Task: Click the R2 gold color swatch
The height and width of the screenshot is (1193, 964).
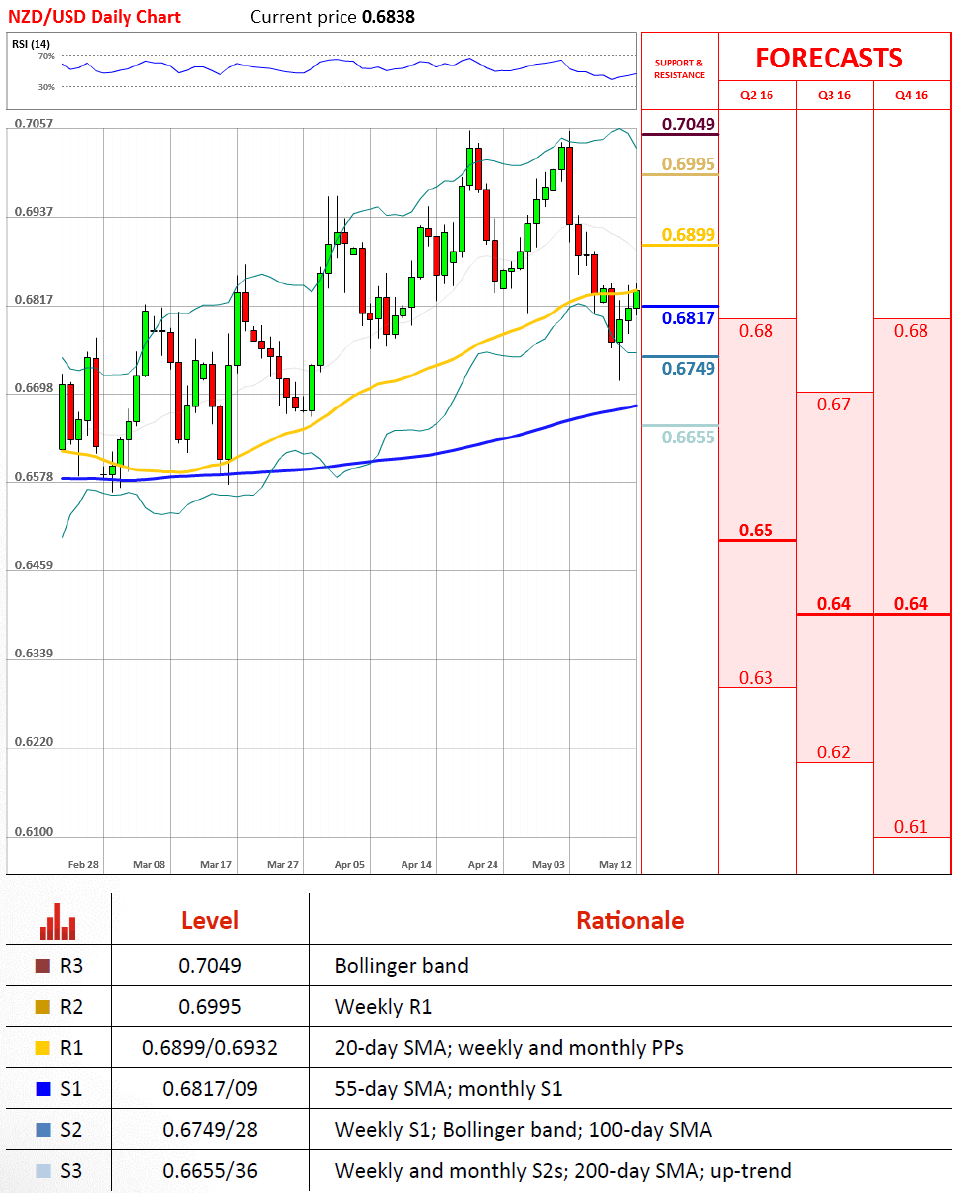Action: click(x=42, y=1007)
